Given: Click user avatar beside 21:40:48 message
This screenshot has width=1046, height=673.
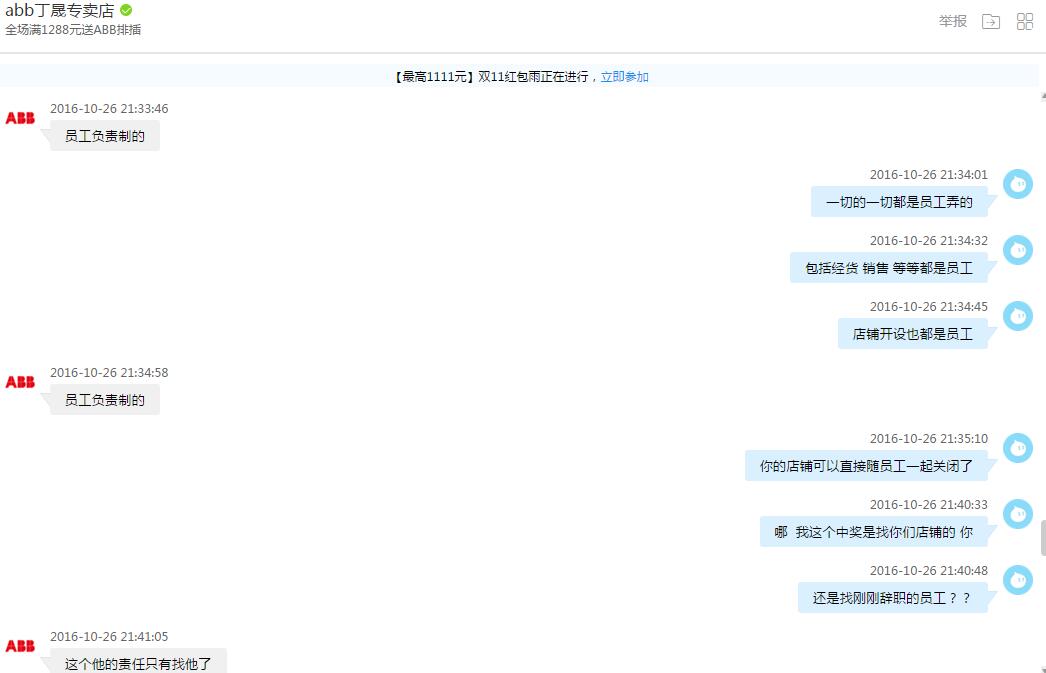Looking at the screenshot, I should (1018, 580).
